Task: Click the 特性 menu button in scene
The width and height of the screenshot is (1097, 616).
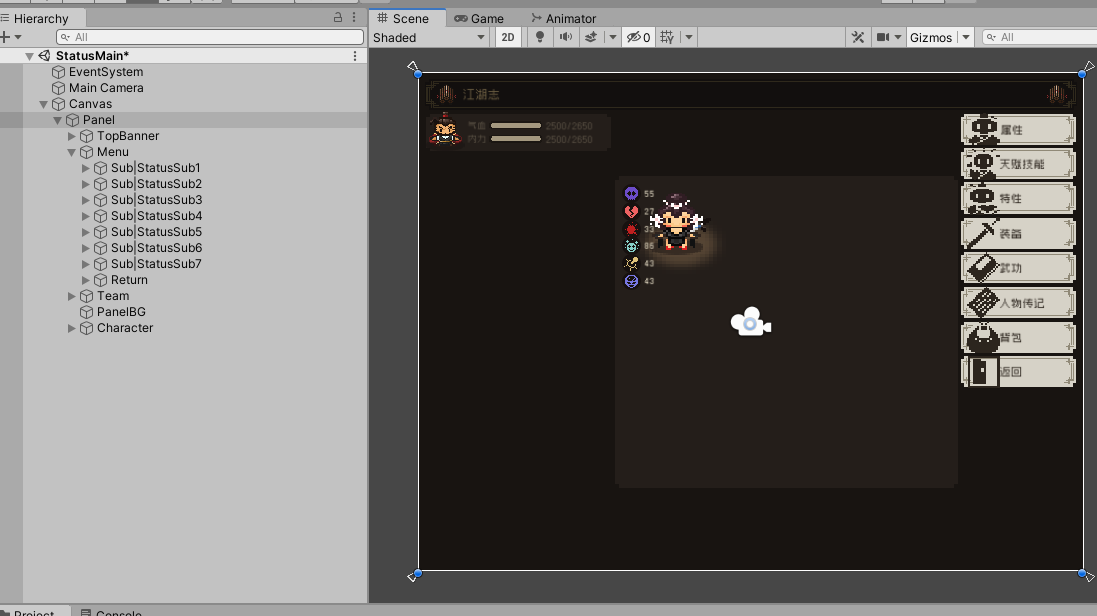Action: click(x=1018, y=198)
